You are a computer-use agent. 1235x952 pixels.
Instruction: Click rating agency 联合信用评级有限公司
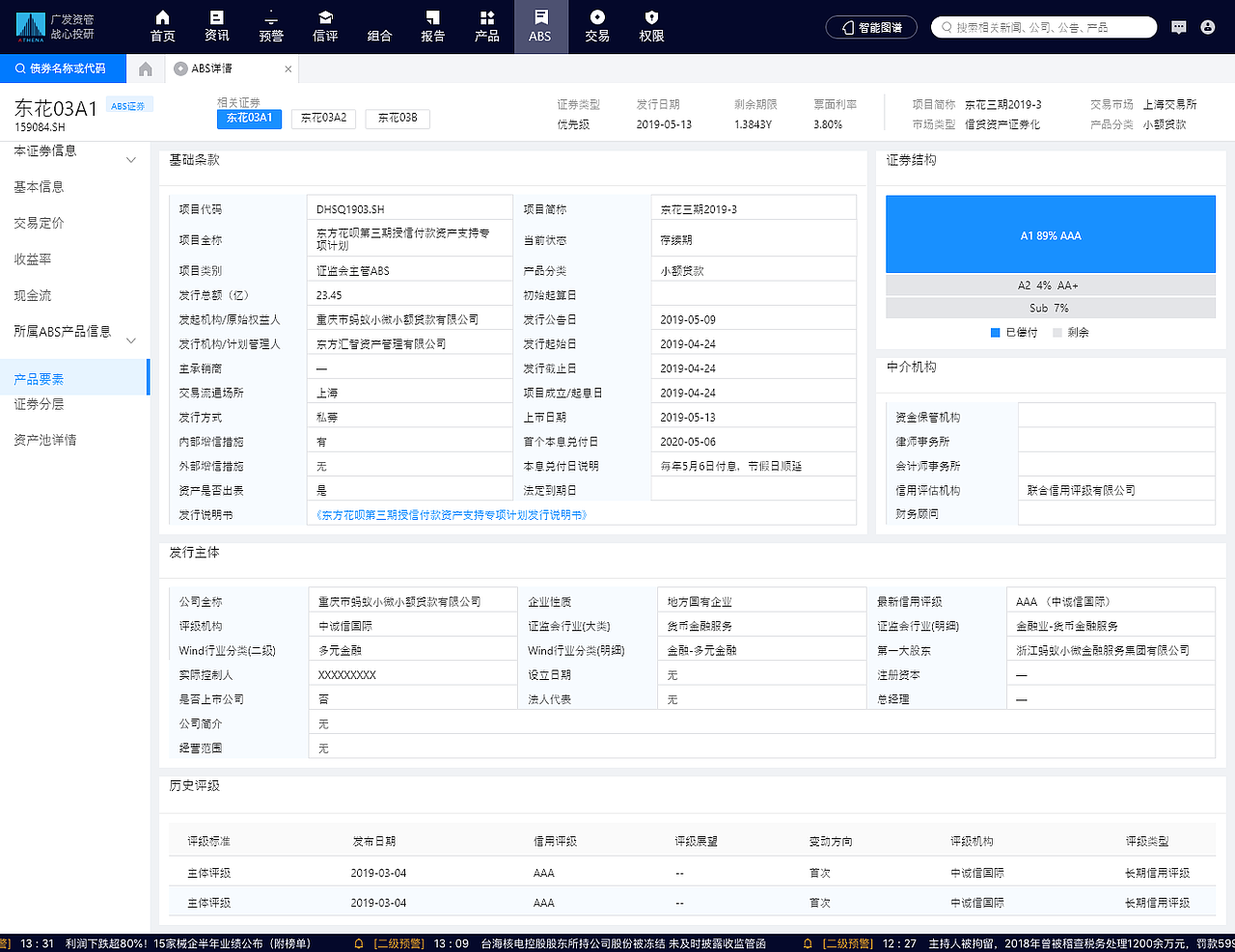click(x=1081, y=490)
